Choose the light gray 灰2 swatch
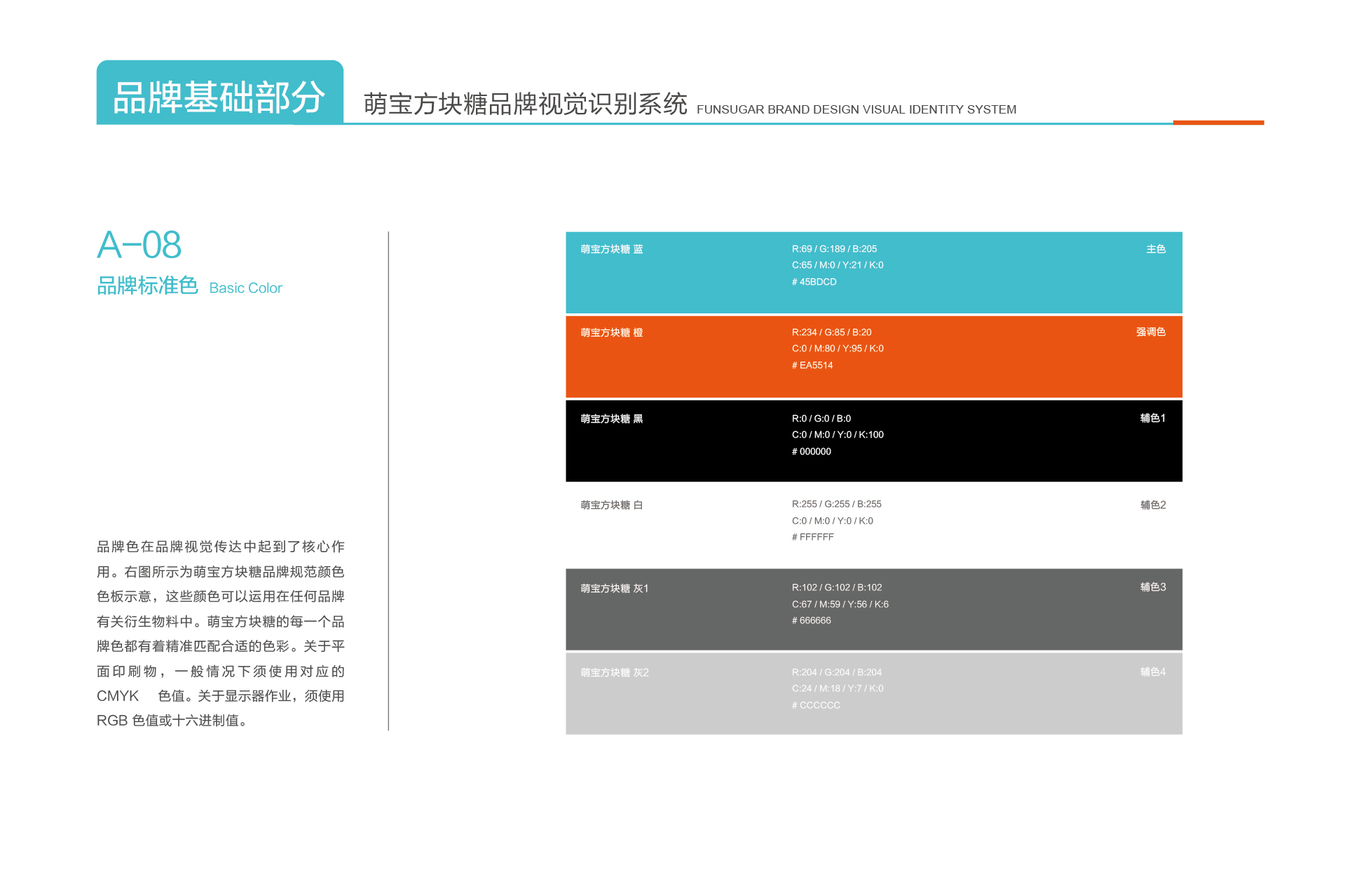1366x870 pixels. click(x=874, y=693)
